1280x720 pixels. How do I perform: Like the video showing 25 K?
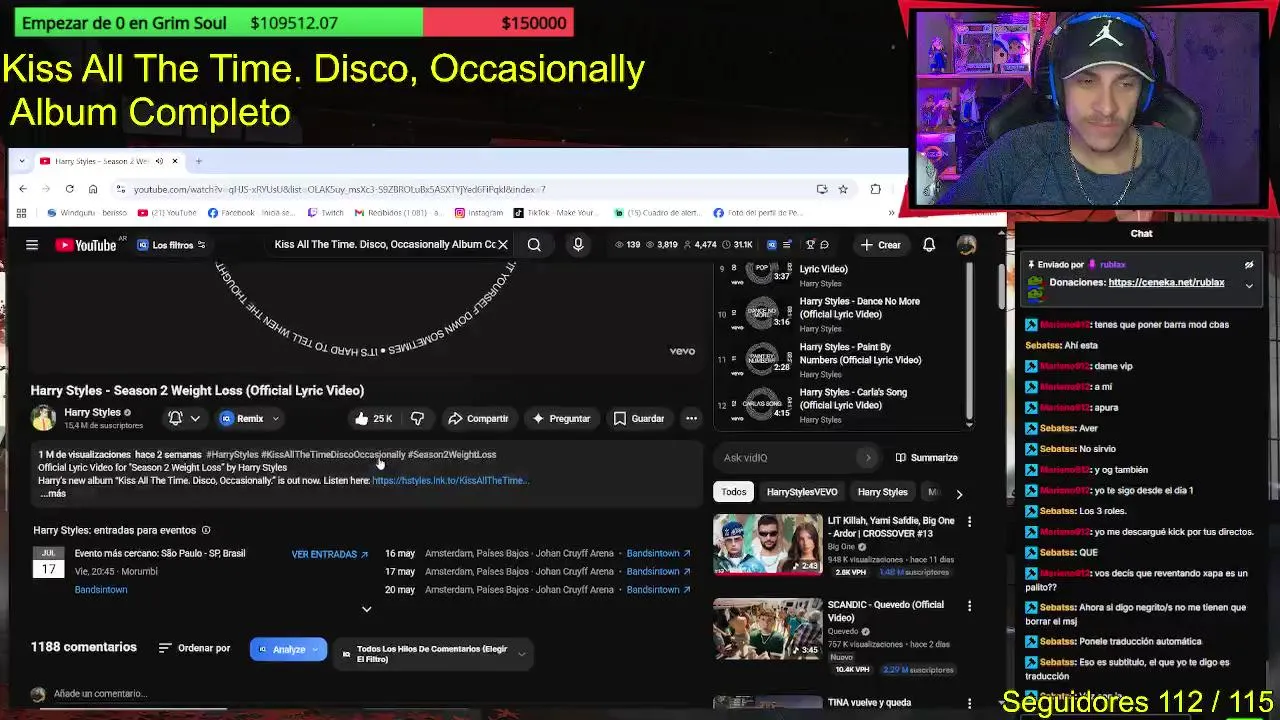tap(373, 418)
